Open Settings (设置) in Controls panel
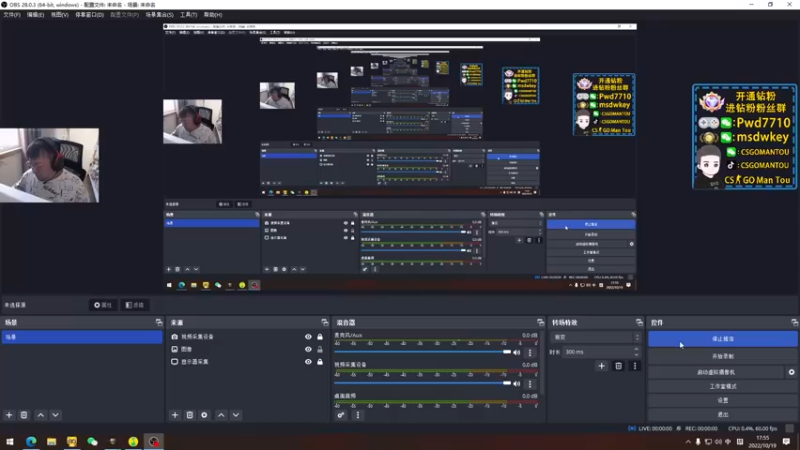 tap(722, 401)
